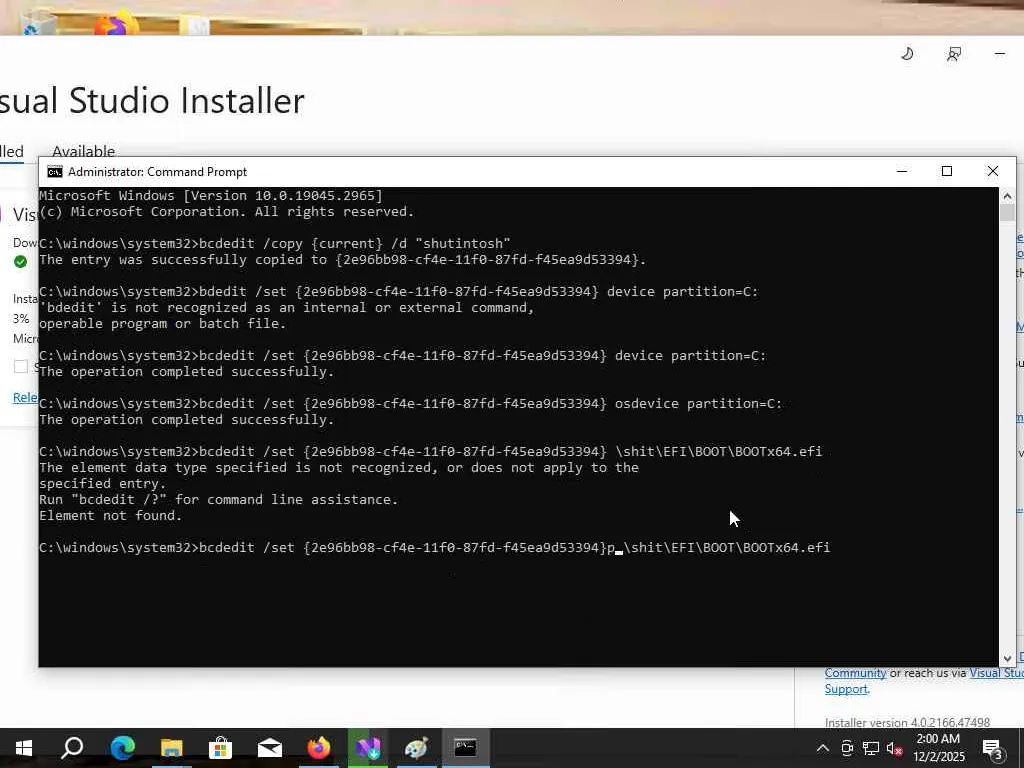Click Windows version 10.0.19045.2965 line
The width and height of the screenshot is (1024, 768).
click(211, 195)
